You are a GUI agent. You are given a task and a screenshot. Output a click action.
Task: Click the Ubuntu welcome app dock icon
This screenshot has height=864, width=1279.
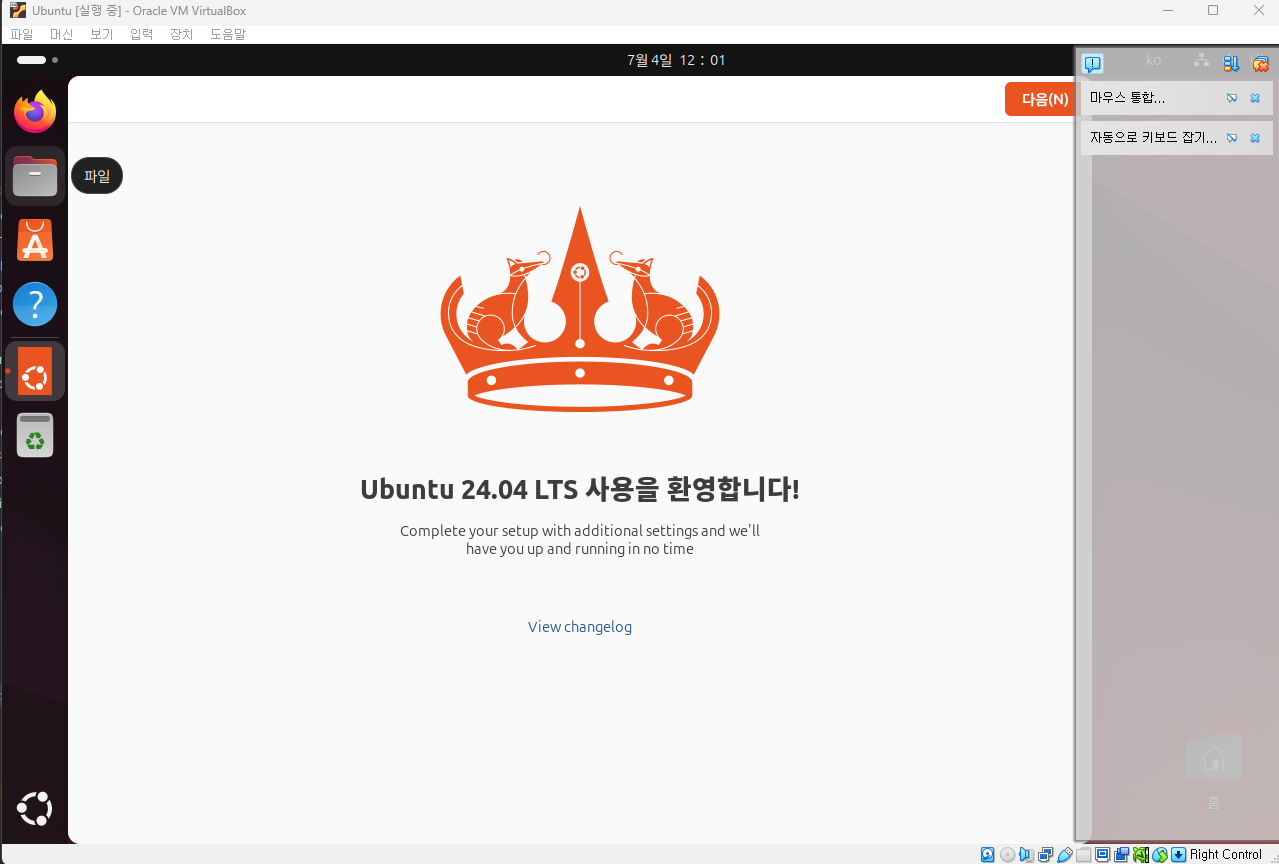tap(35, 371)
